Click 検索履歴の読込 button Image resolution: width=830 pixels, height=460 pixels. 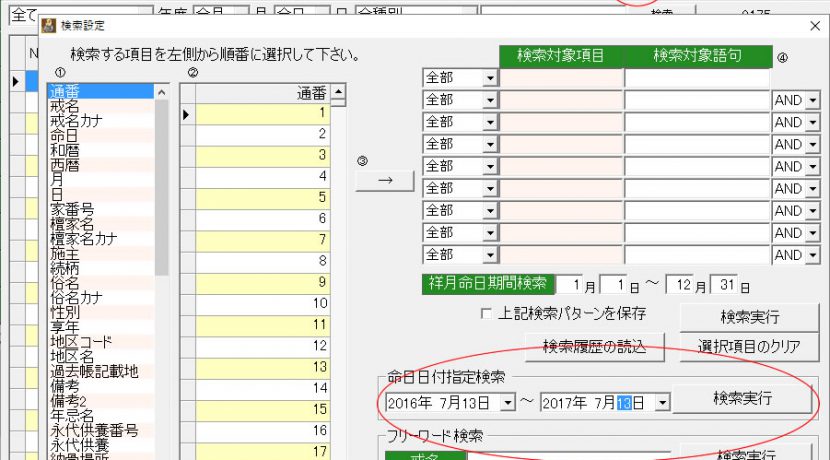click(x=594, y=347)
